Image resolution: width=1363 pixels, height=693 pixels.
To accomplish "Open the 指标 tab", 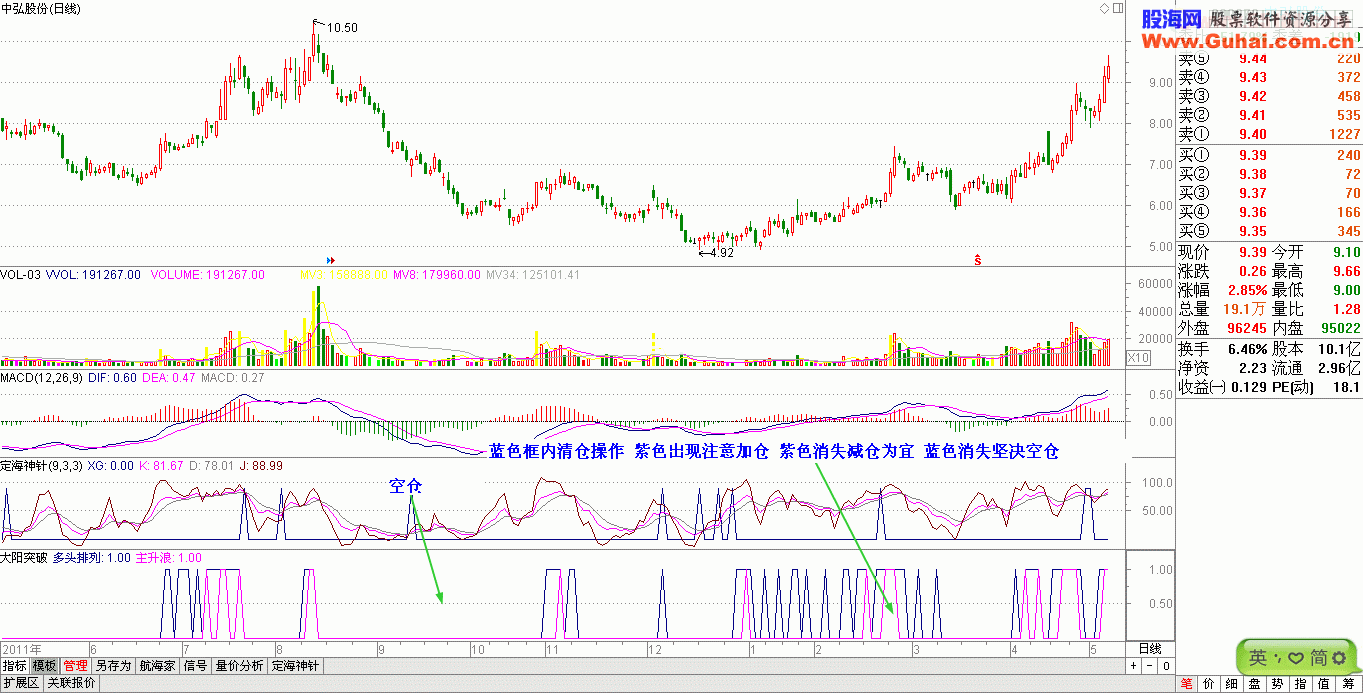I will 14,666.
